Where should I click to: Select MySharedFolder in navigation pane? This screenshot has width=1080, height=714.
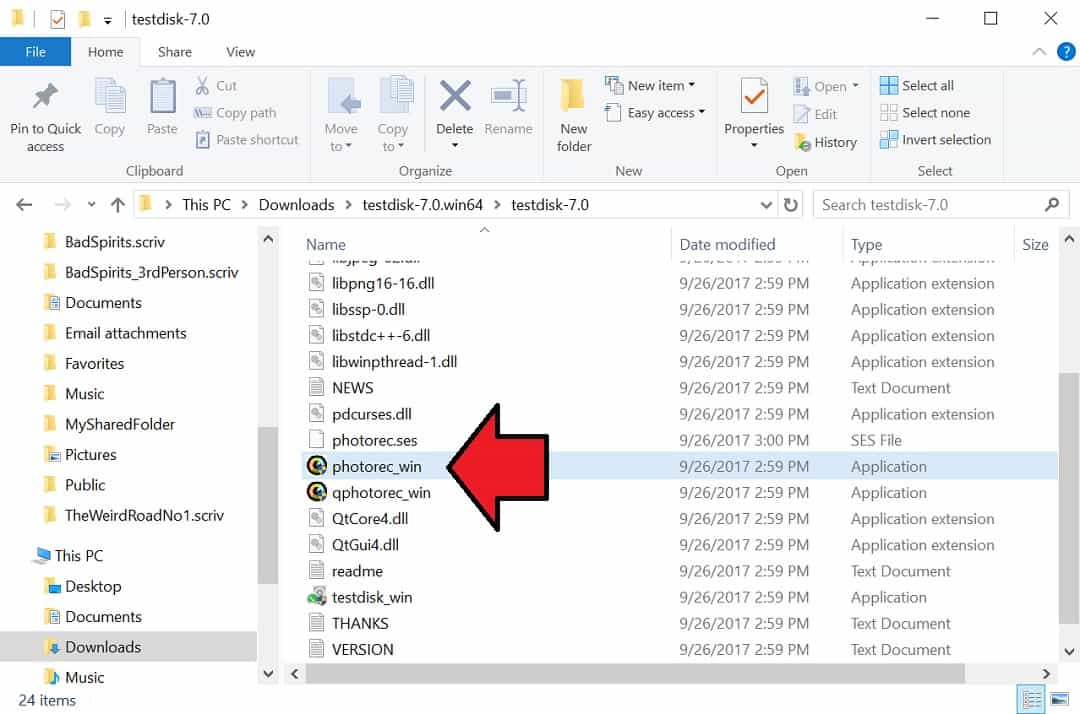120,424
